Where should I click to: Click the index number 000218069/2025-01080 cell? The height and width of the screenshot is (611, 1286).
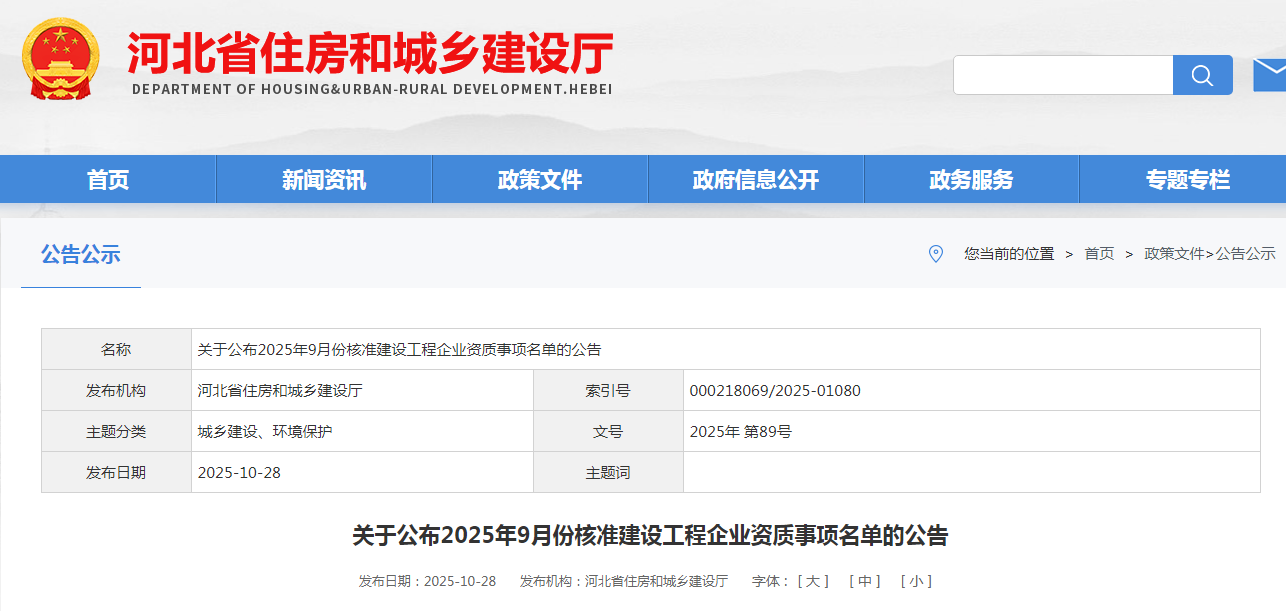point(775,390)
